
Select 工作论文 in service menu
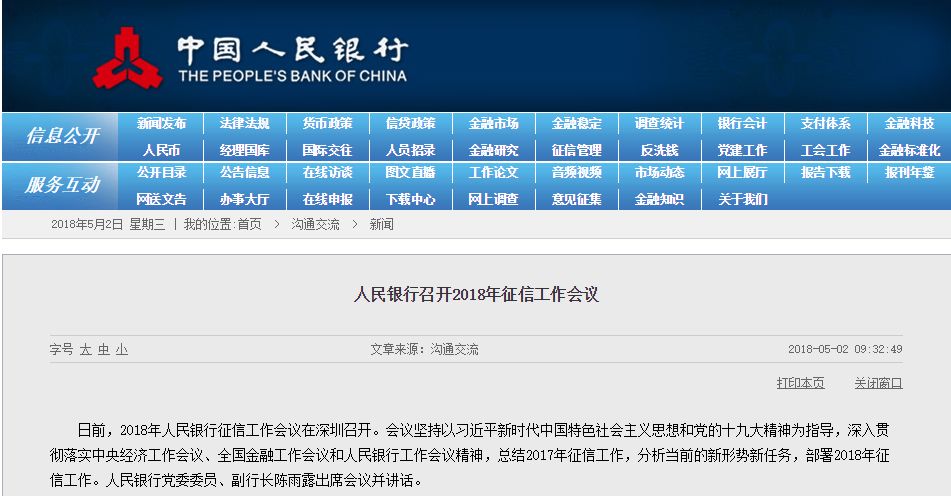[x=494, y=173]
